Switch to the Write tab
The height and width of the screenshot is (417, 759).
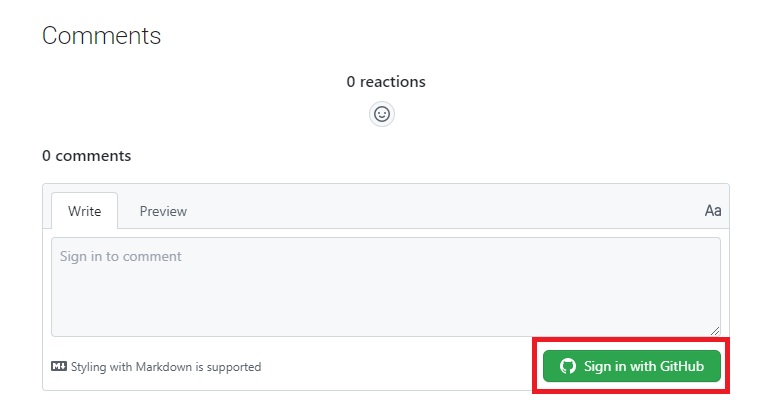84,211
